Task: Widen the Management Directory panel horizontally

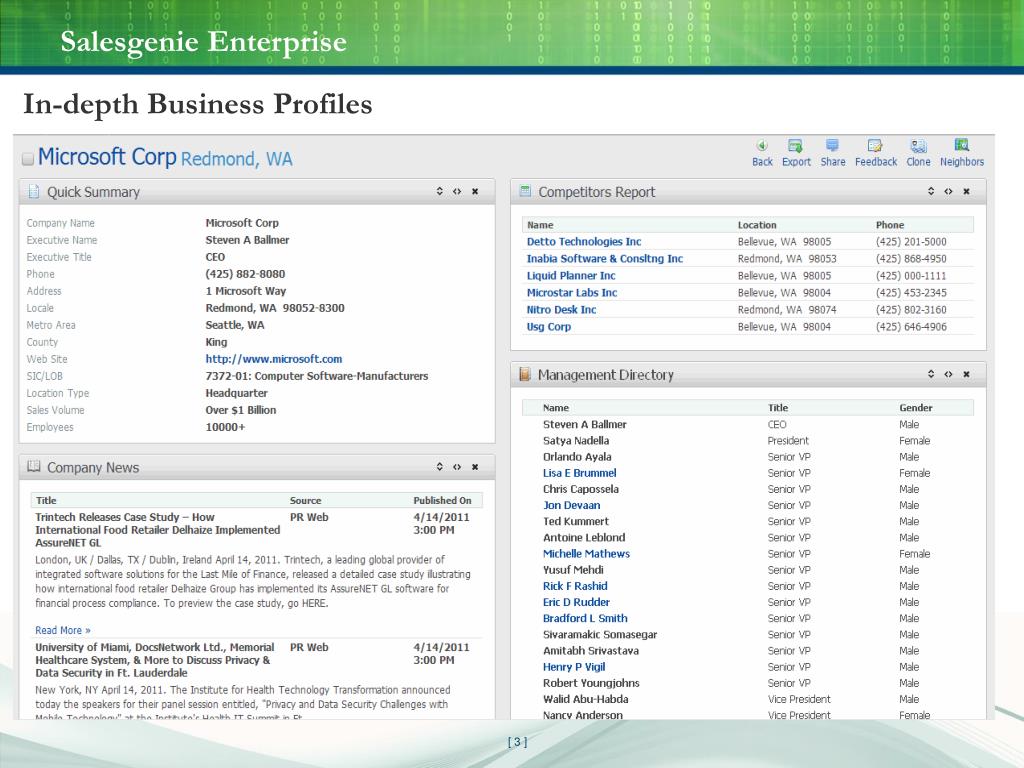Action: click(948, 374)
